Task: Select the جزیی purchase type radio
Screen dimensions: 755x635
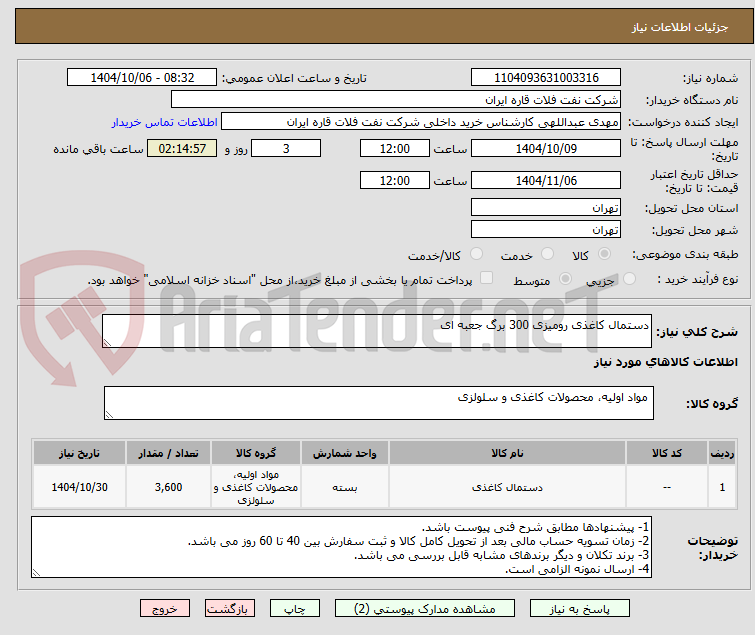Action: coord(629,279)
